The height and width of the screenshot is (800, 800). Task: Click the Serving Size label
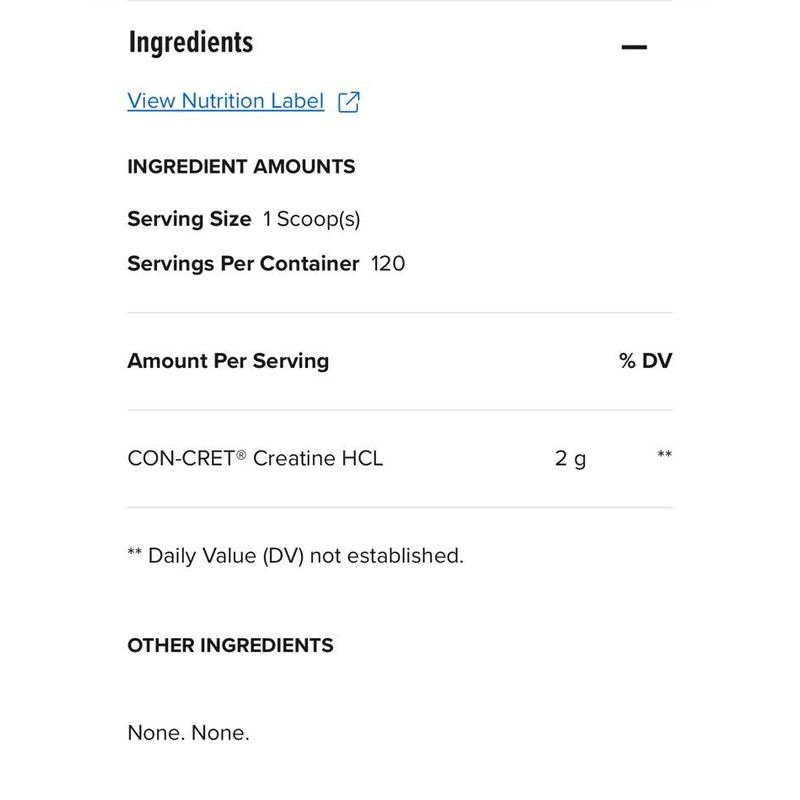tap(189, 219)
